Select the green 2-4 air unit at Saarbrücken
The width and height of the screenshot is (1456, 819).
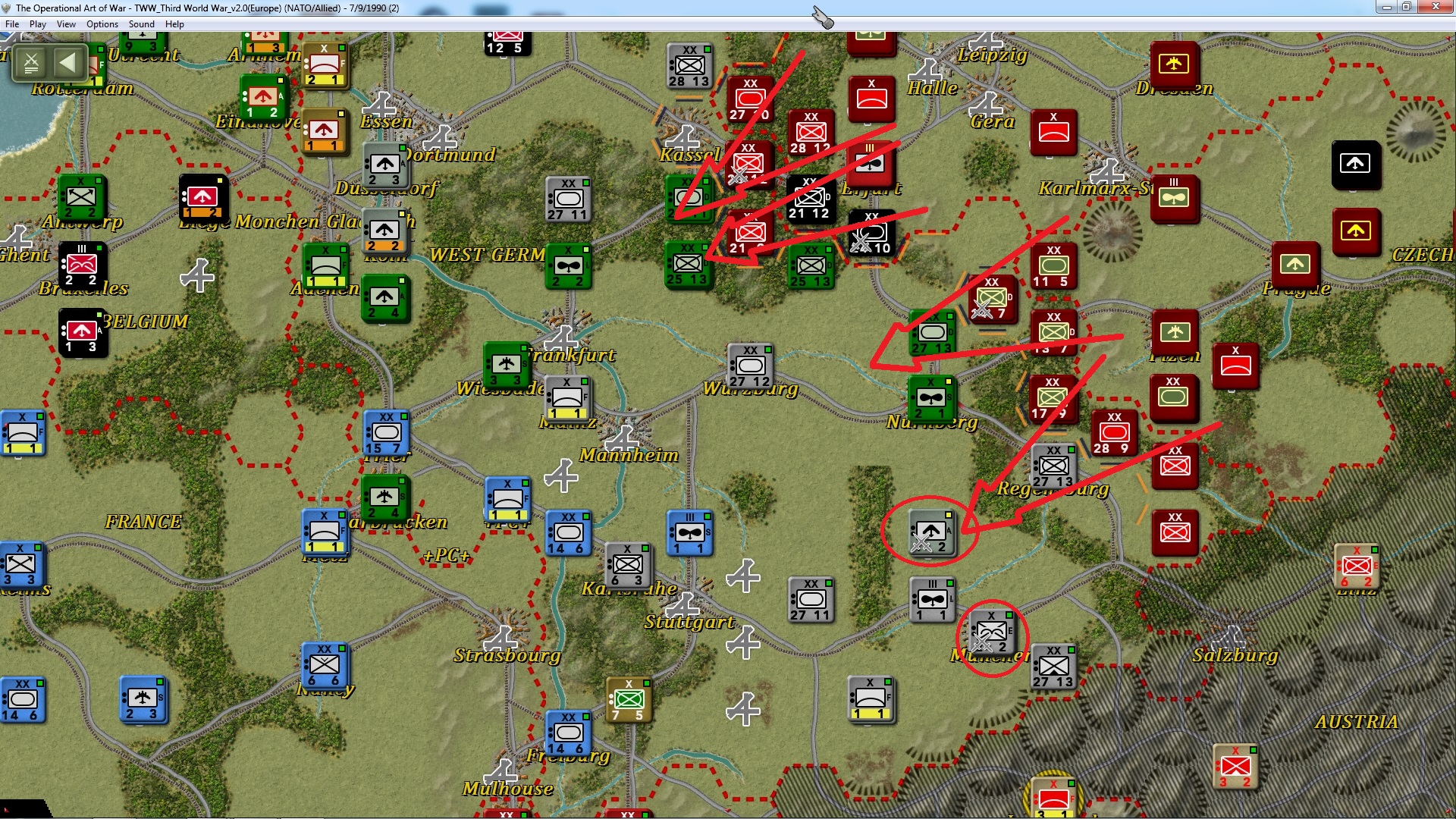coord(386,498)
